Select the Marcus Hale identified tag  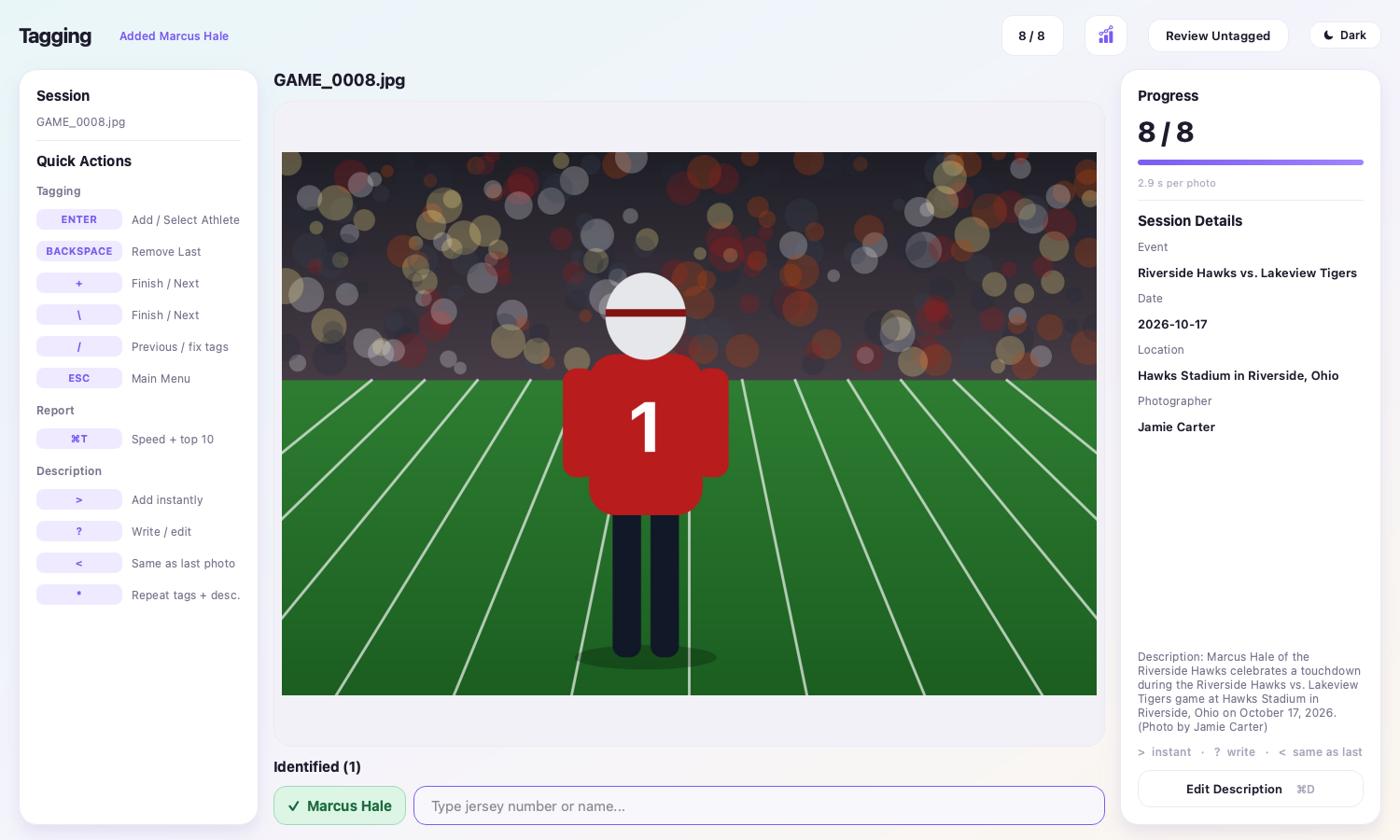(x=340, y=805)
